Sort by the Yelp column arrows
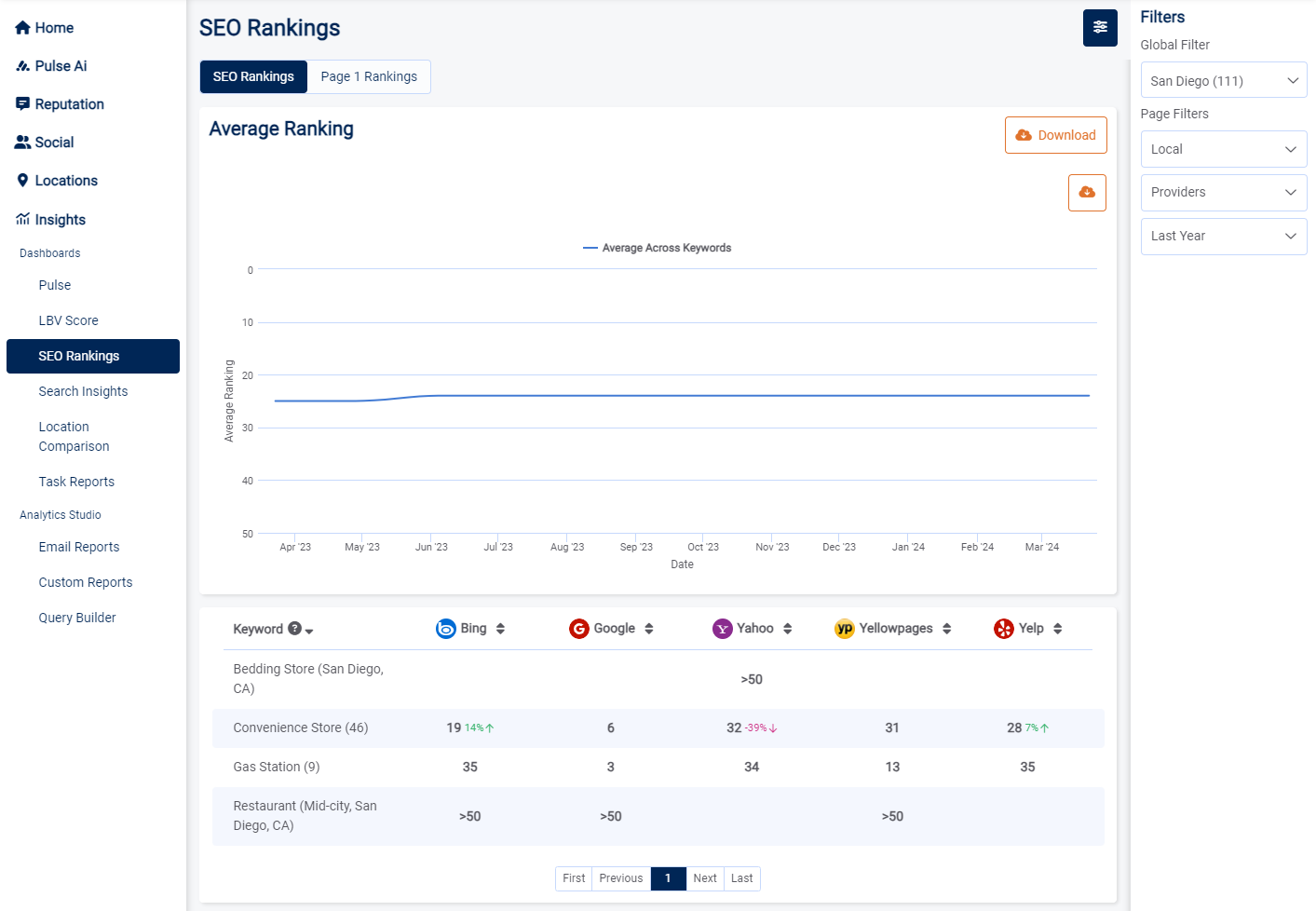The height and width of the screenshot is (911, 1316). click(x=1057, y=629)
